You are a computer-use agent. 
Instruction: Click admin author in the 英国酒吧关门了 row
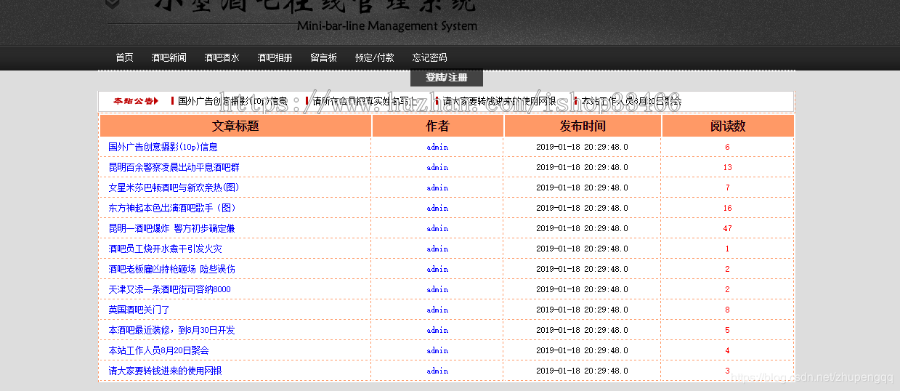tap(437, 309)
